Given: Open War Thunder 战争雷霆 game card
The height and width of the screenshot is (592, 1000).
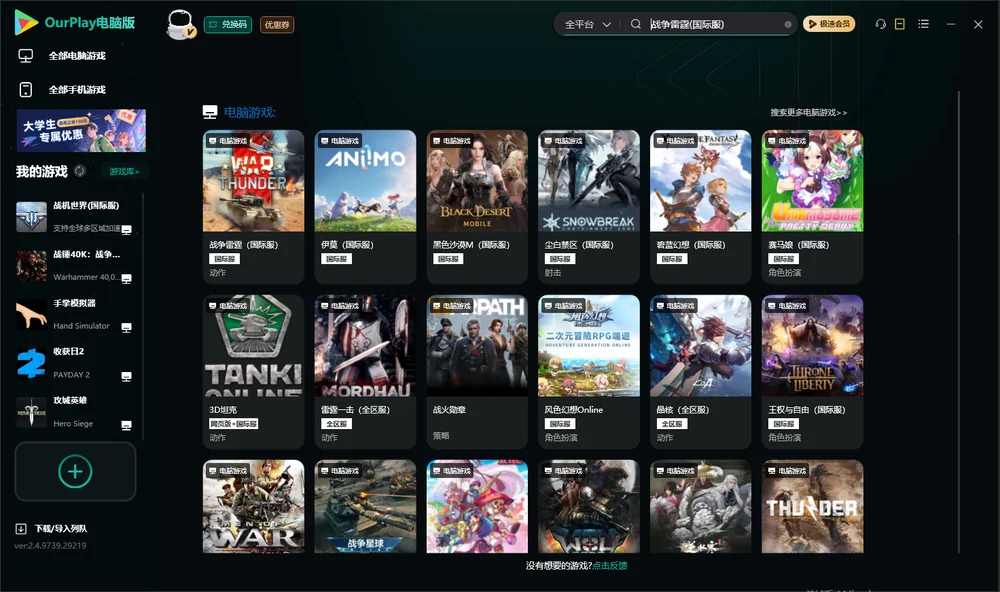Looking at the screenshot, I should pyautogui.click(x=253, y=207).
